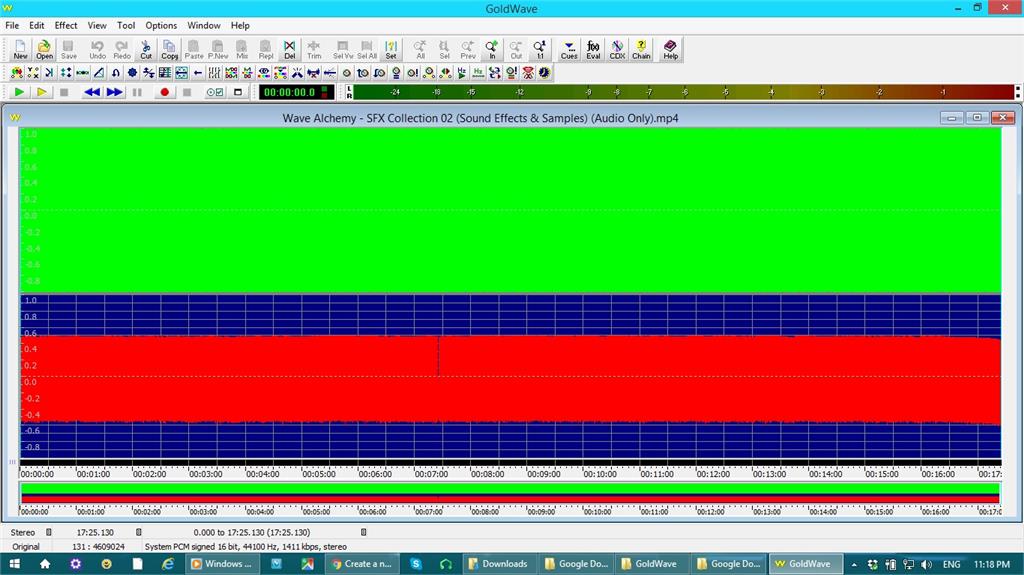The width and height of the screenshot is (1024, 575).
Task: Click the red right channel waveform
Action: [x=511, y=379]
